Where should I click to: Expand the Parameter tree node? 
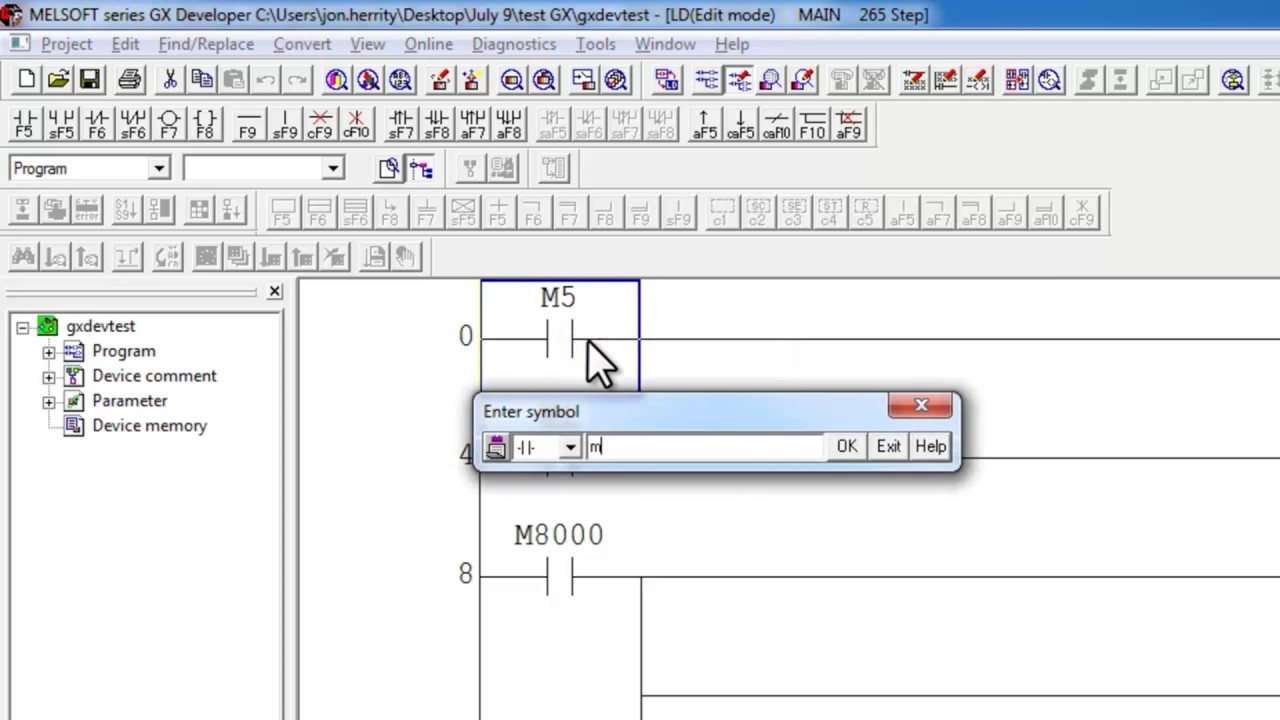tap(48, 402)
